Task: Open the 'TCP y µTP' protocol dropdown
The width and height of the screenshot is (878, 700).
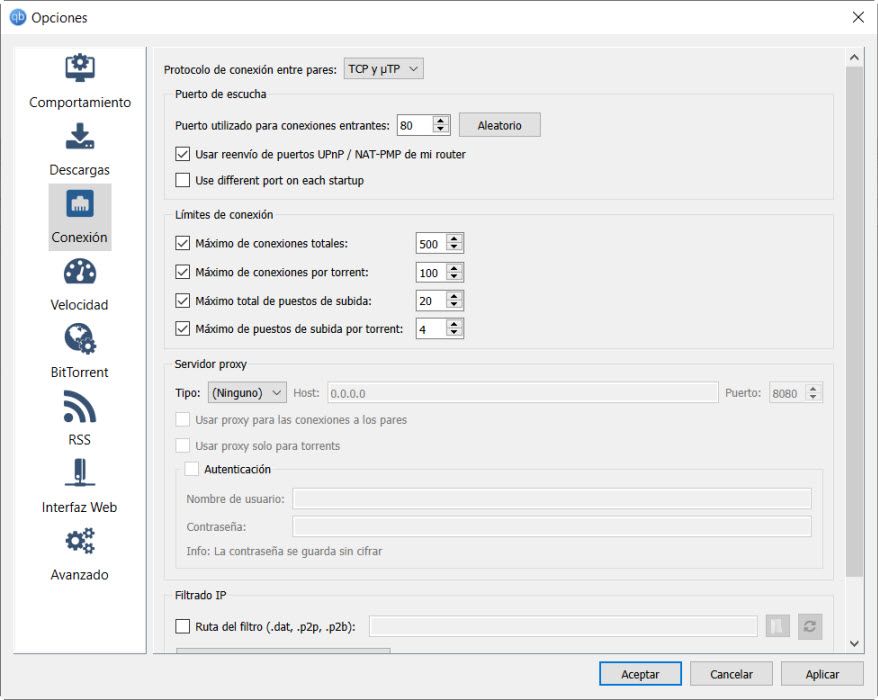Action: coord(384,69)
